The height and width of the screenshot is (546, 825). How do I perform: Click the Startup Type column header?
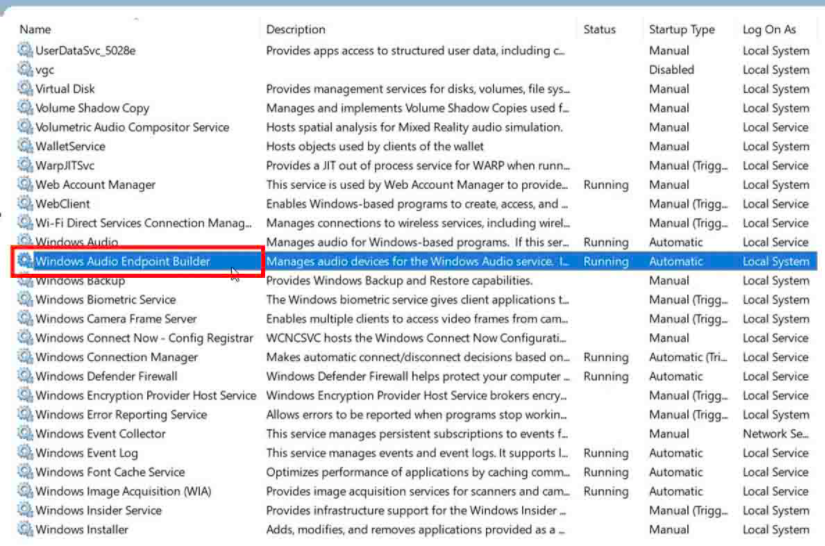point(682,30)
